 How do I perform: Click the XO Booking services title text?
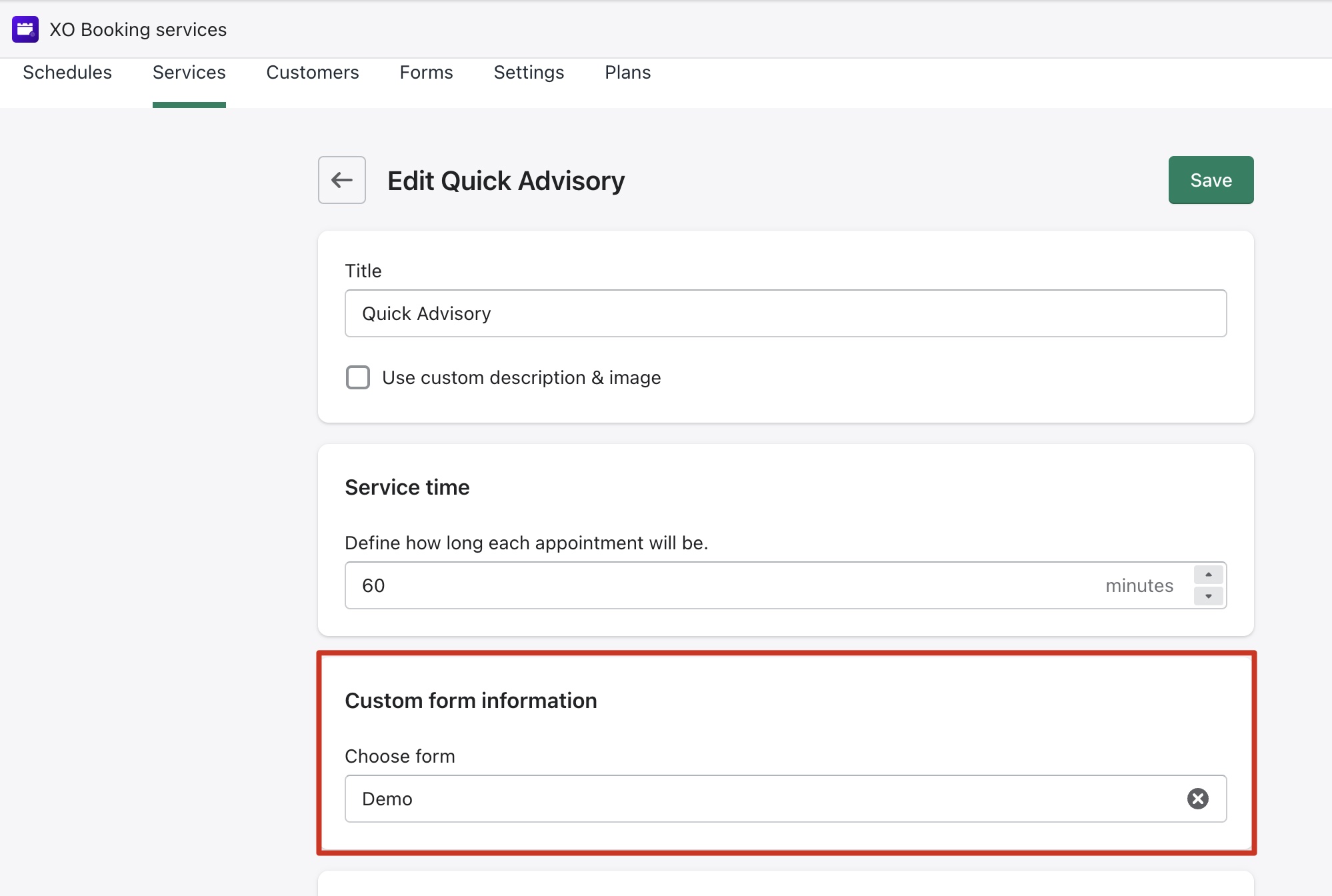[x=138, y=29]
